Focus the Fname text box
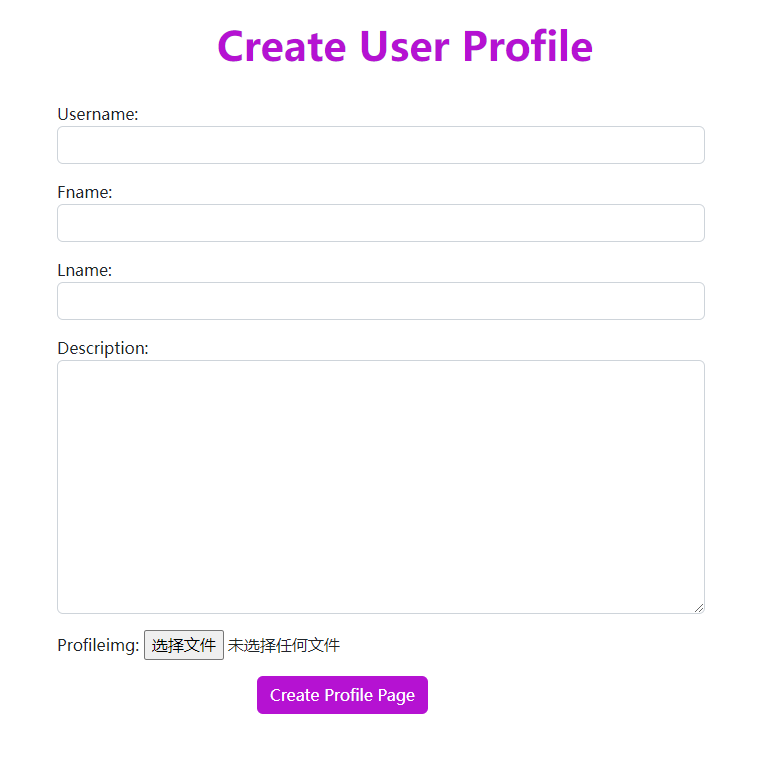Viewport: 771px width, 768px height. pos(380,223)
